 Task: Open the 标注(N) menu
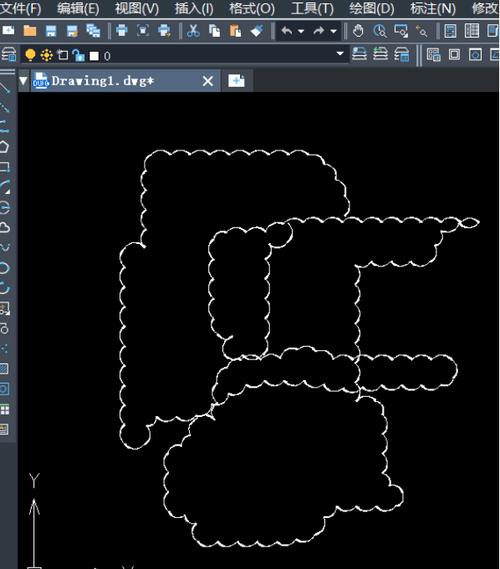coord(433,8)
